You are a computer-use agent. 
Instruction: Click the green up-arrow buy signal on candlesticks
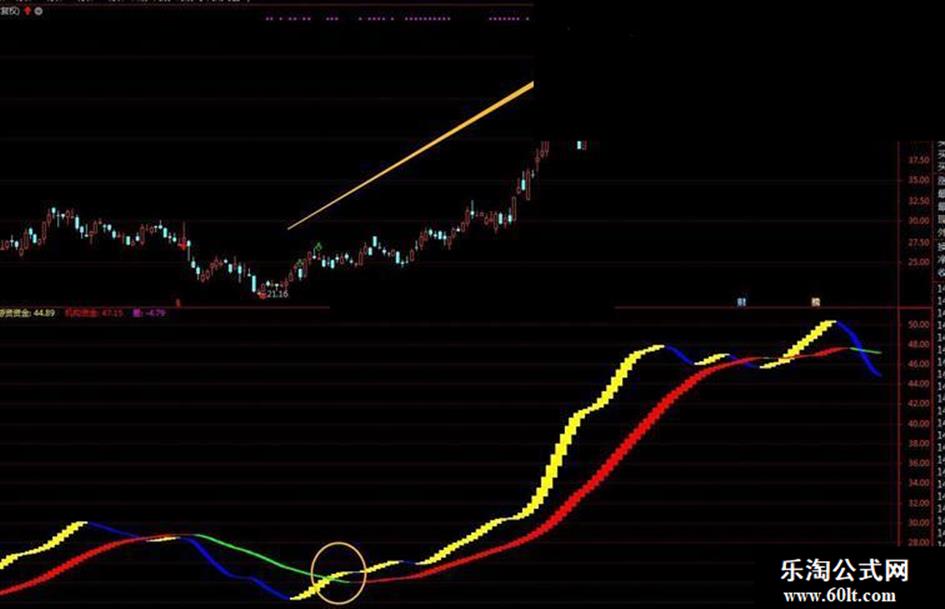pyautogui.click(x=318, y=247)
